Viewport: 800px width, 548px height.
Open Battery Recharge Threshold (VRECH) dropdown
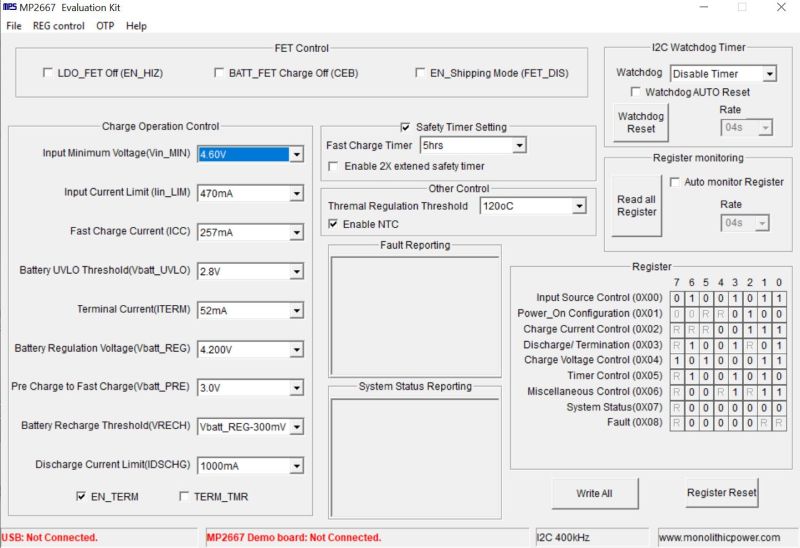(296, 427)
